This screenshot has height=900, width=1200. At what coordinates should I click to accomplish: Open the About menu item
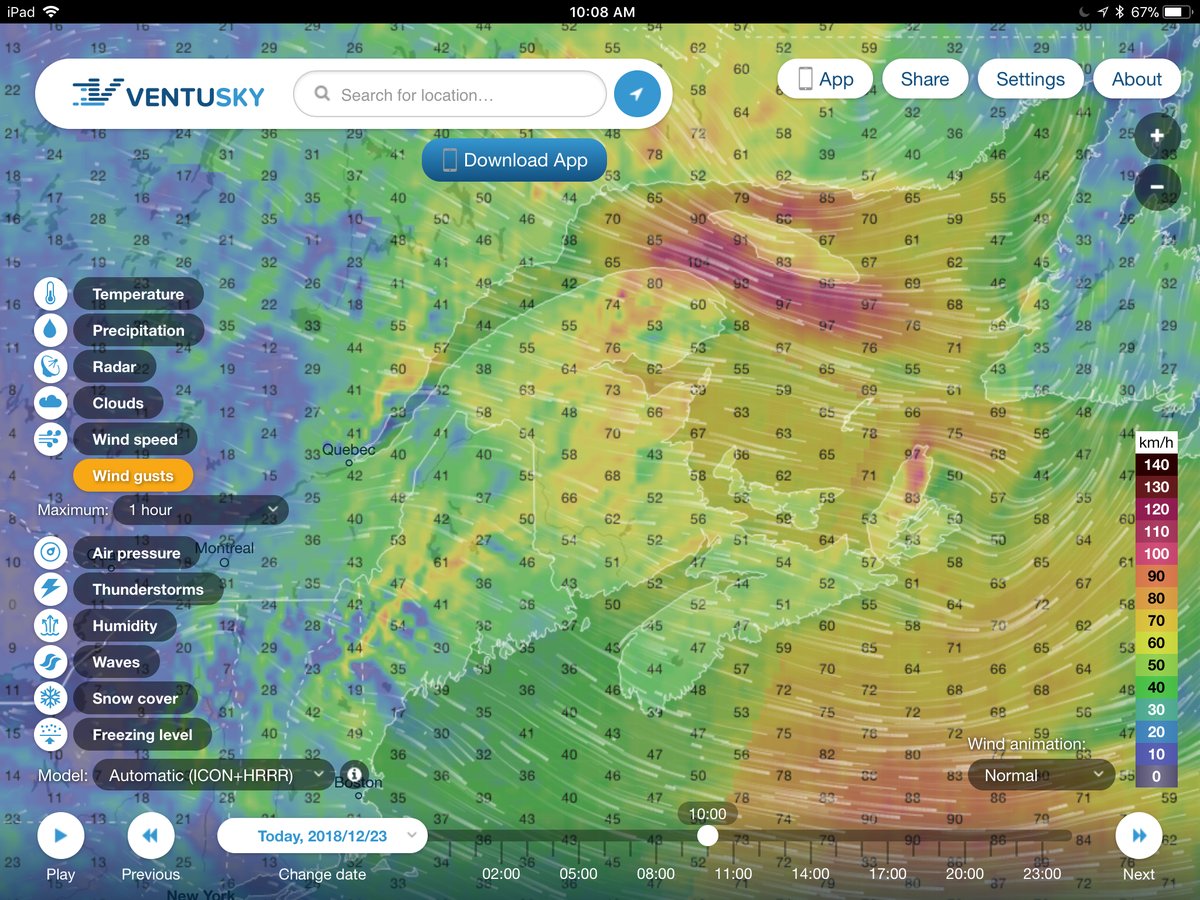[x=1137, y=79]
